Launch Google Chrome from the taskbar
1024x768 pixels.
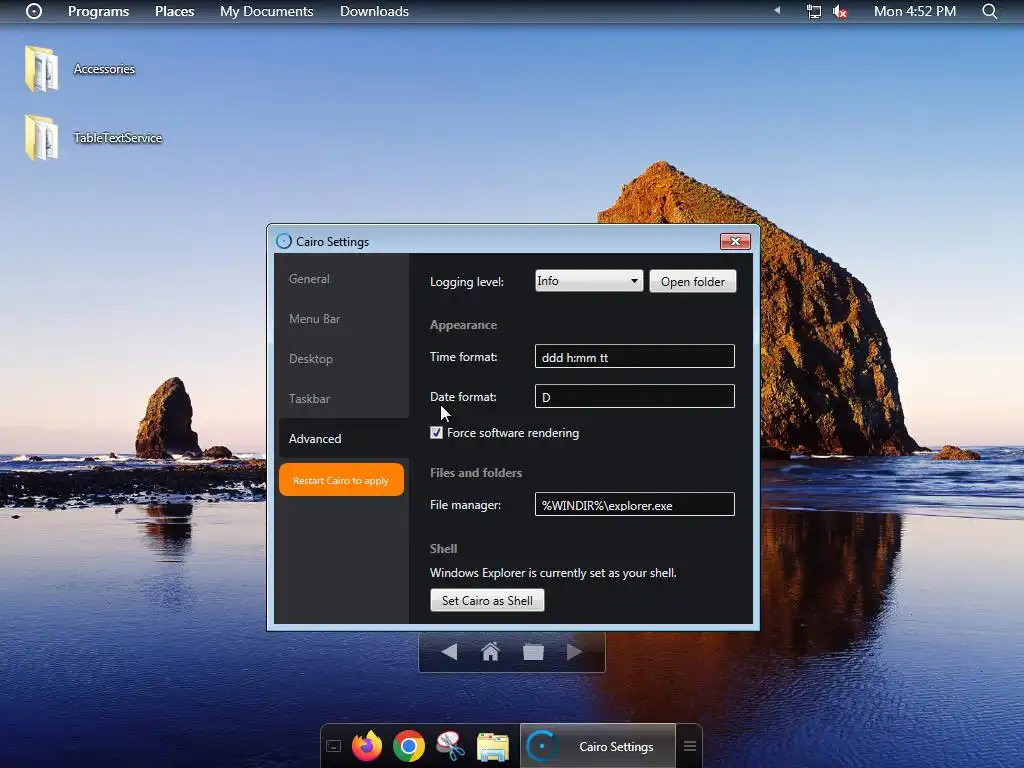[x=409, y=746]
